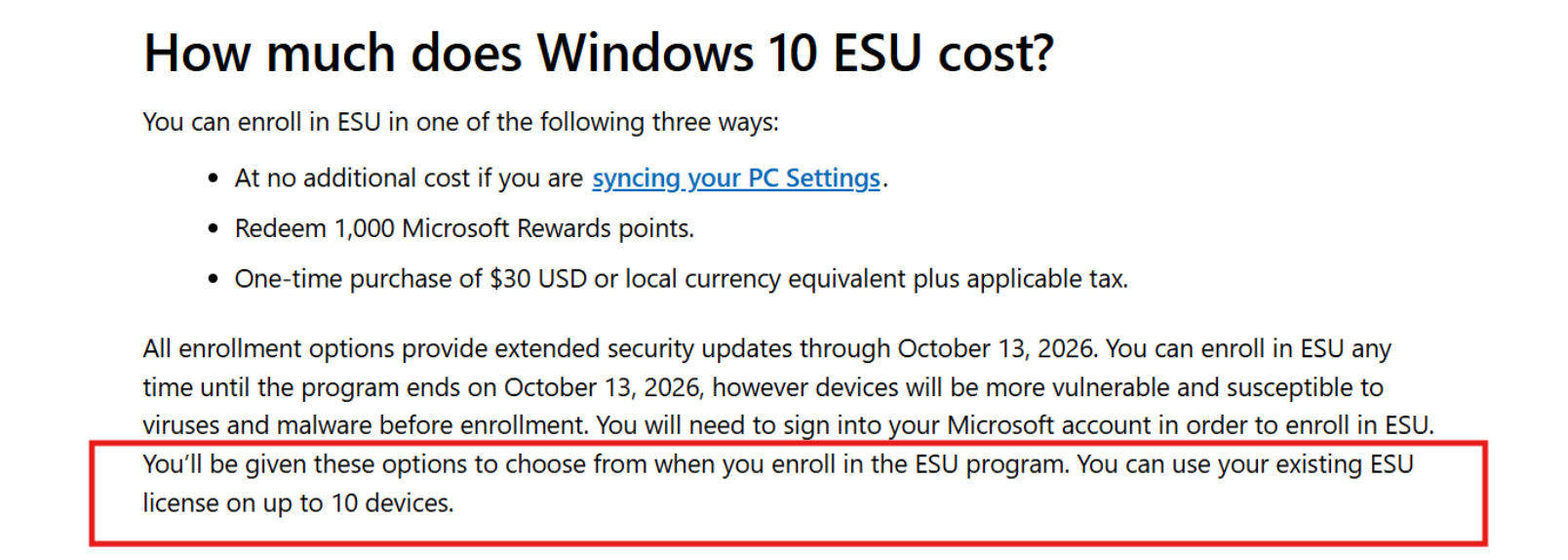Click the phrase viruses and malware before enrollment
The width and height of the screenshot is (1568, 560).
click(x=366, y=426)
